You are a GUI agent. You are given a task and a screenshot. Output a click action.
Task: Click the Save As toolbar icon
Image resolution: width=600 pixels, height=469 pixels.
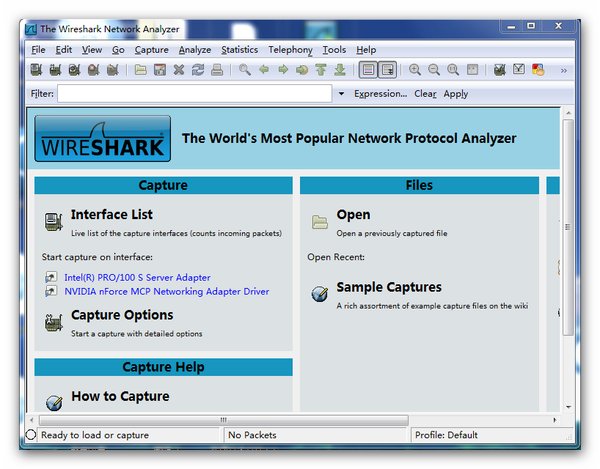coord(160,70)
